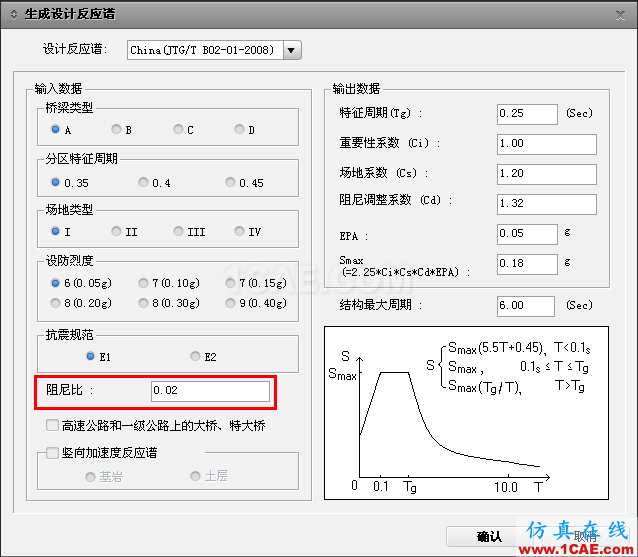Enable 竖向加速度反应谱 checkbox

(x=52, y=453)
